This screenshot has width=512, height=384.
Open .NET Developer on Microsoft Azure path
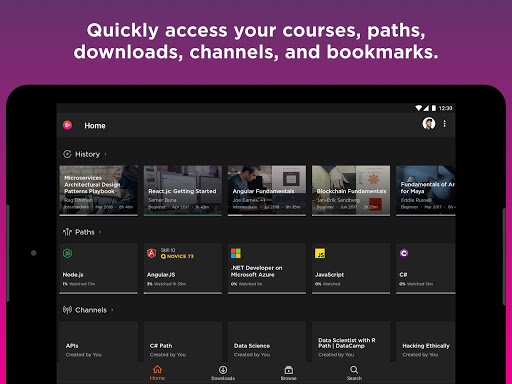(267, 269)
